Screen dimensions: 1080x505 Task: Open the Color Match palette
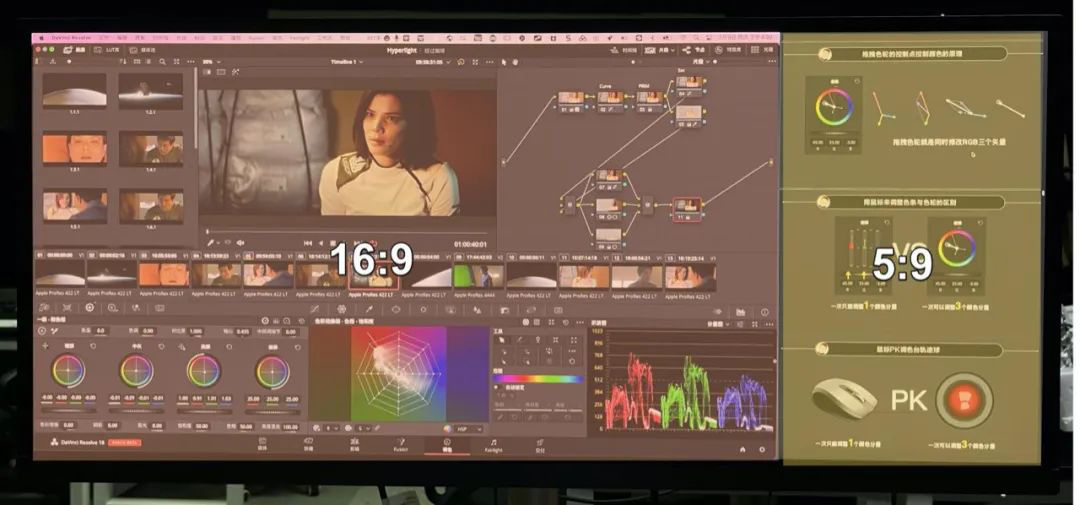point(67,308)
